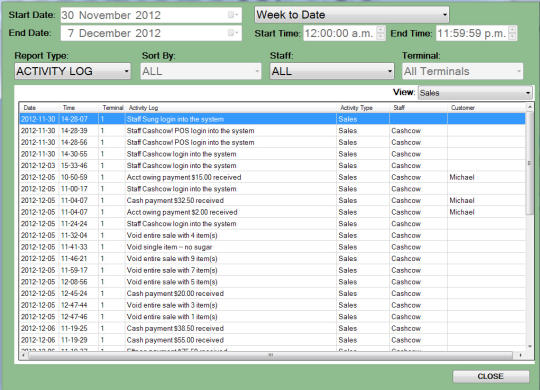Select 'Acct owing payment $15.00 received' row
The image size is (540, 390).
point(272,177)
